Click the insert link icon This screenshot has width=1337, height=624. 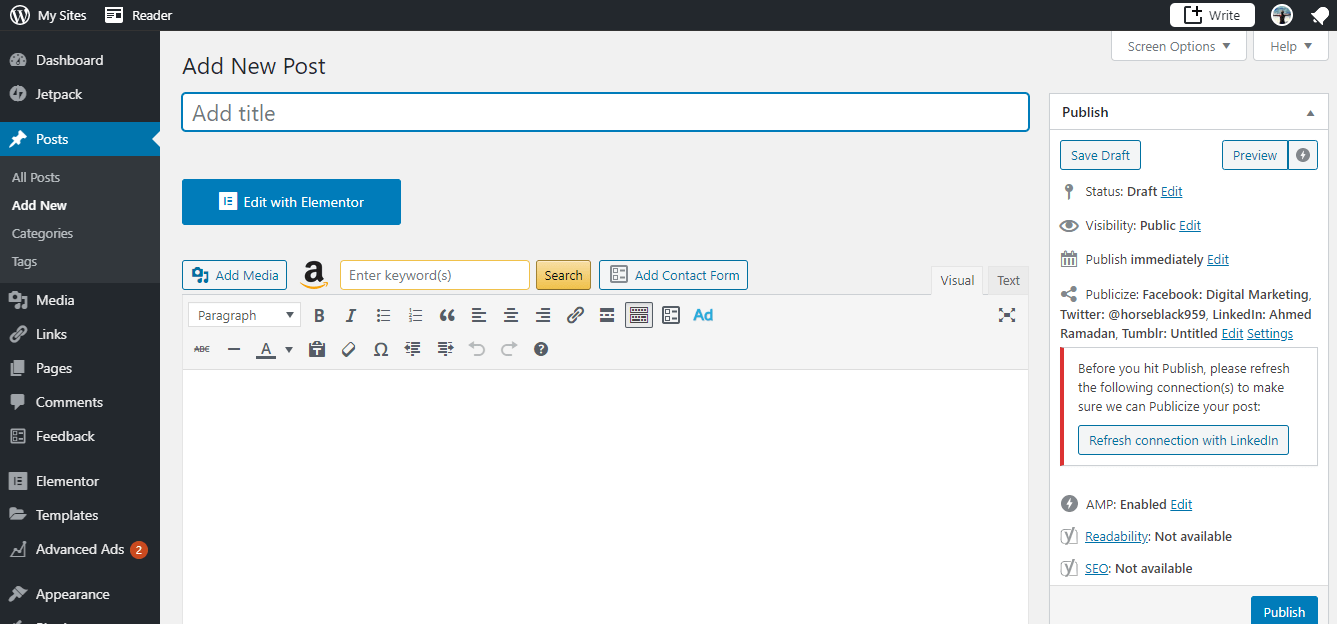pos(575,316)
